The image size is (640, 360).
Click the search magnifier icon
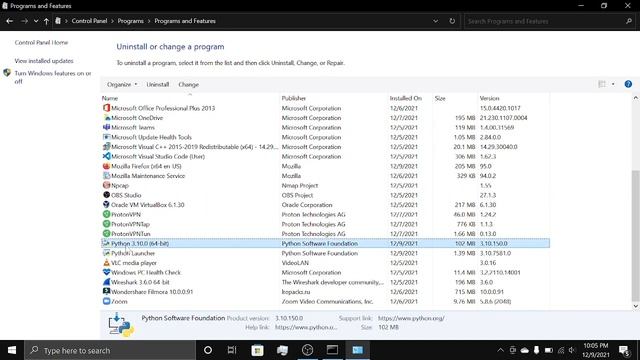tap(629, 21)
